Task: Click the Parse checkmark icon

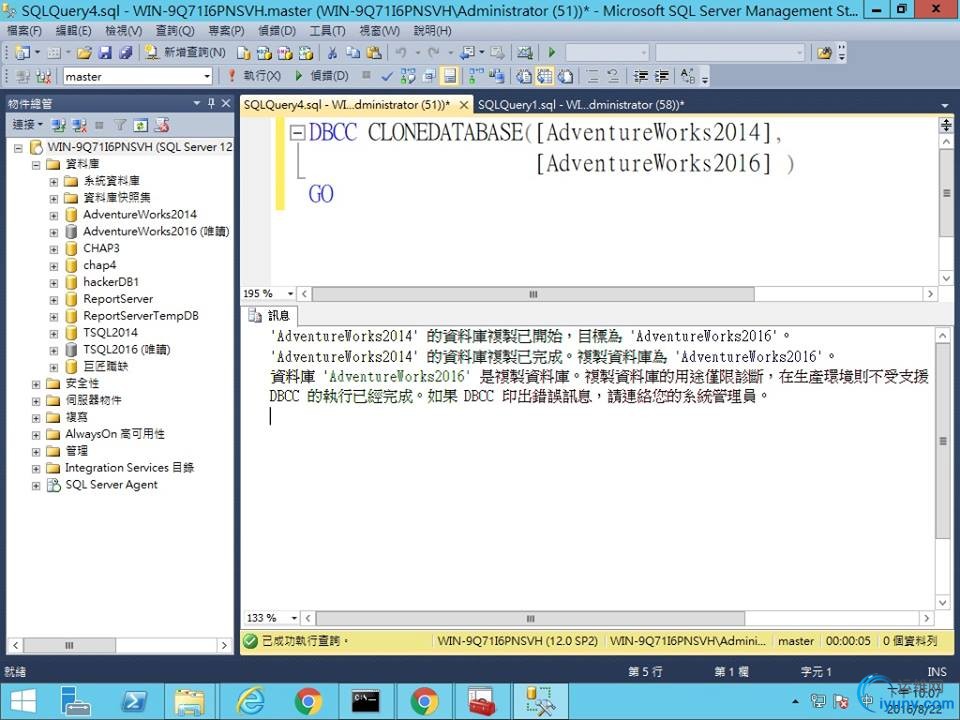Action: [387, 76]
